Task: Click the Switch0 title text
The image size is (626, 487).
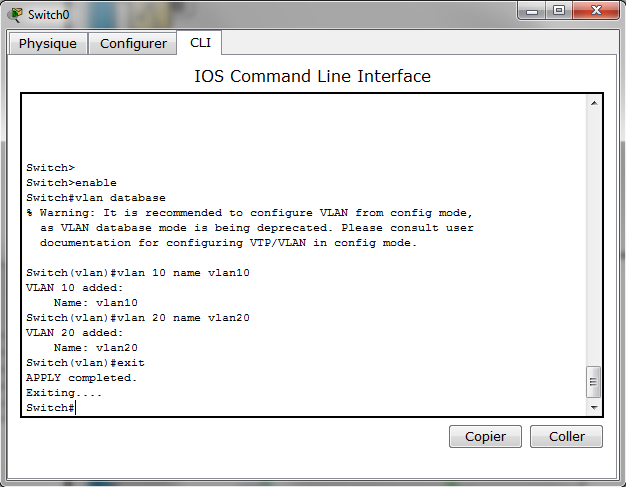Action: click(48, 15)
